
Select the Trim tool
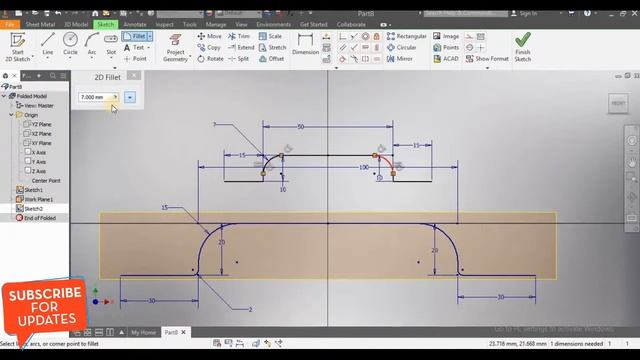point(239,36)
